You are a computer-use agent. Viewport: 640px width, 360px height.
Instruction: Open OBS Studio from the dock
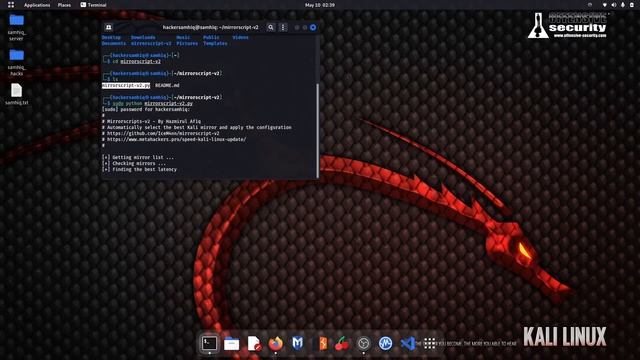click(363, 344)
